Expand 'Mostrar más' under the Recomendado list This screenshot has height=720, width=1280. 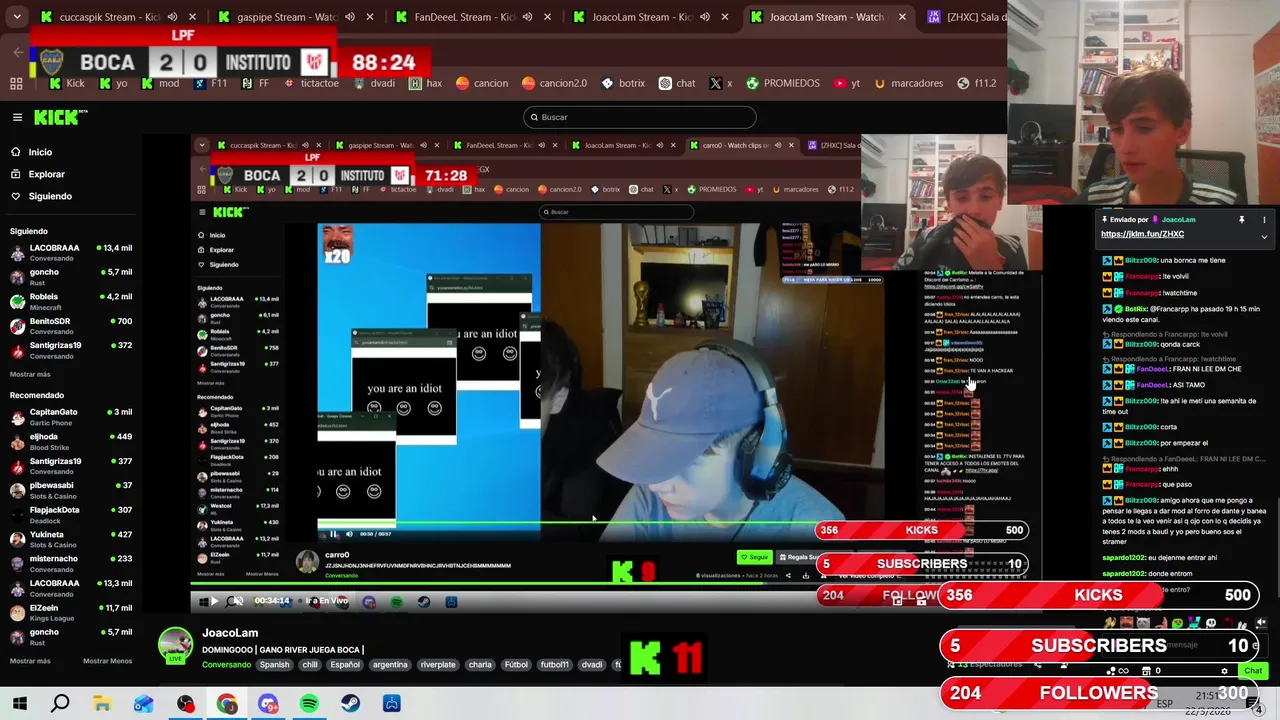tap(30, 661)
